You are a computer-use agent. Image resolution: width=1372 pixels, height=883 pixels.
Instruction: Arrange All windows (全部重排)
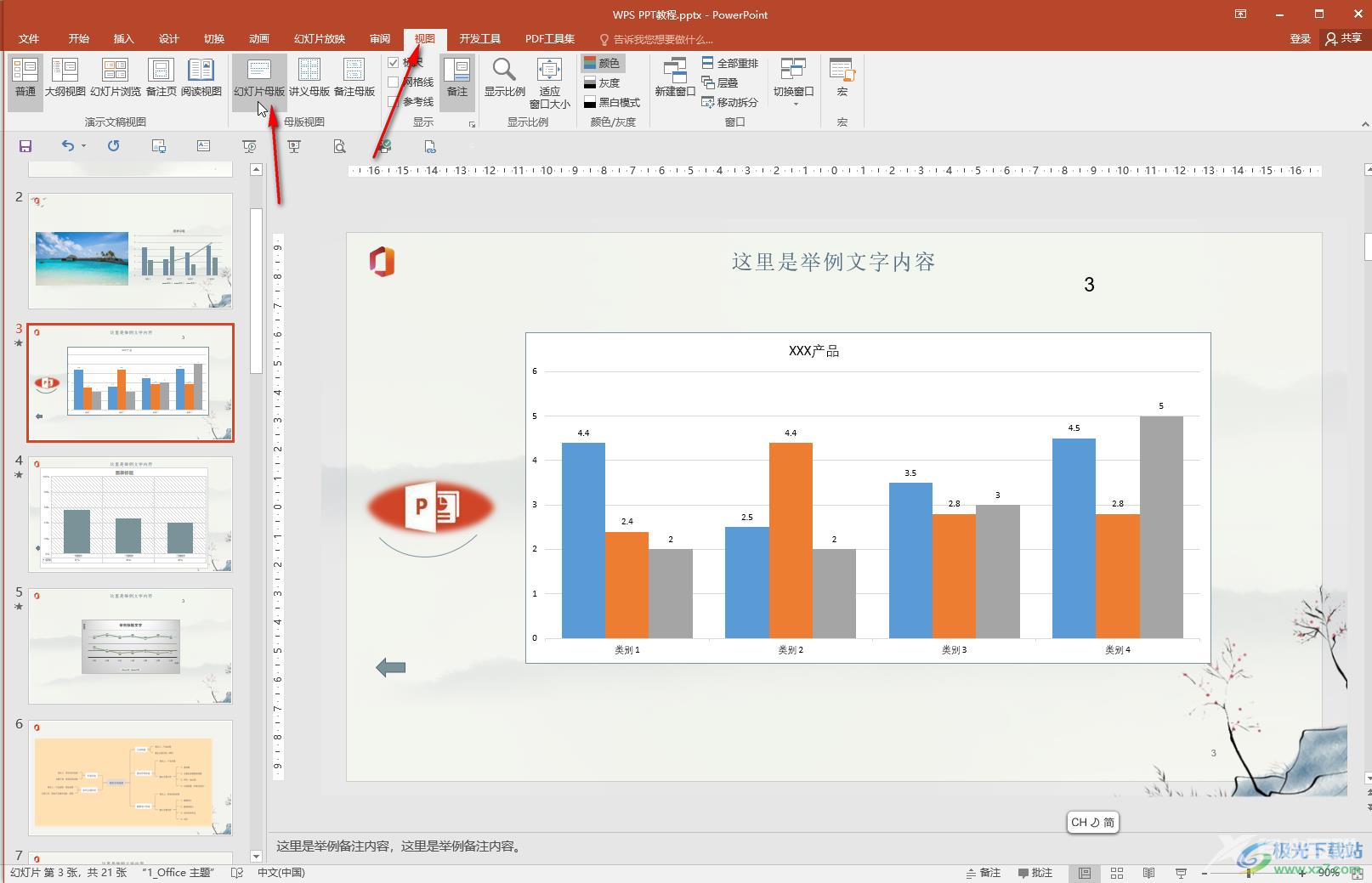tap(730, 63)
